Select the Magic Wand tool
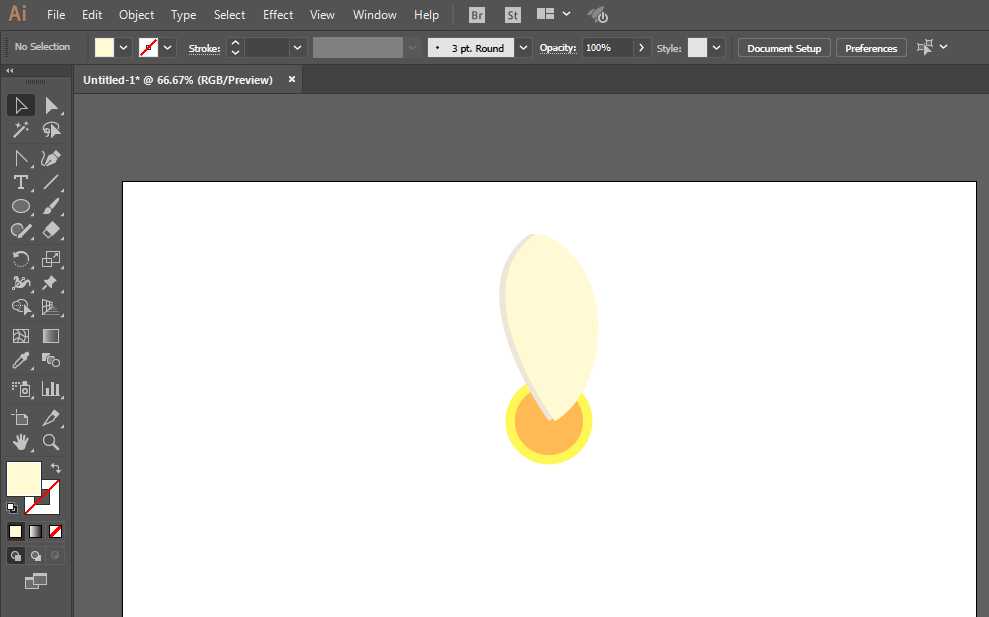 pos(20,130)
